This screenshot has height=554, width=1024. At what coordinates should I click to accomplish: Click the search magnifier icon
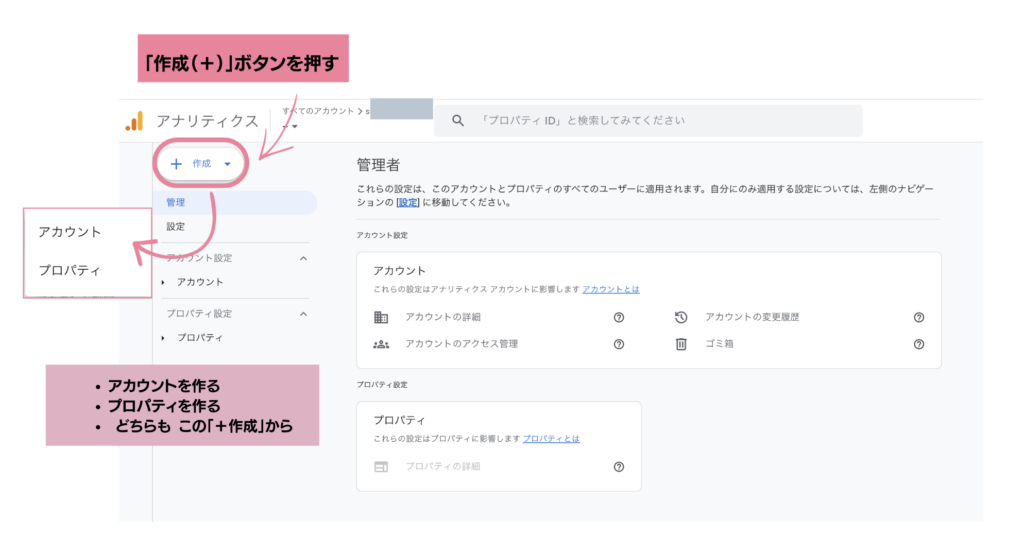coord(458,121)
